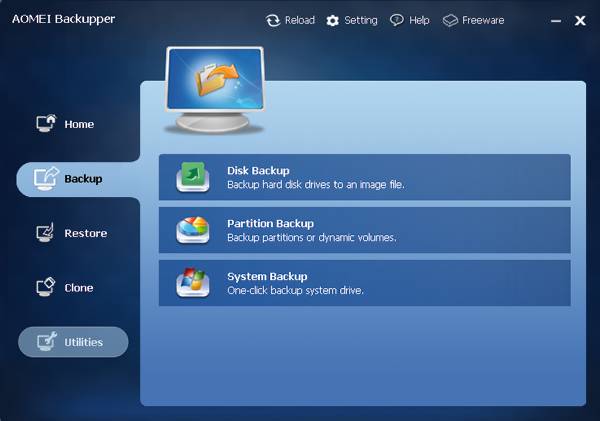Click the Reload text in toolbar

tap(300, 20)
